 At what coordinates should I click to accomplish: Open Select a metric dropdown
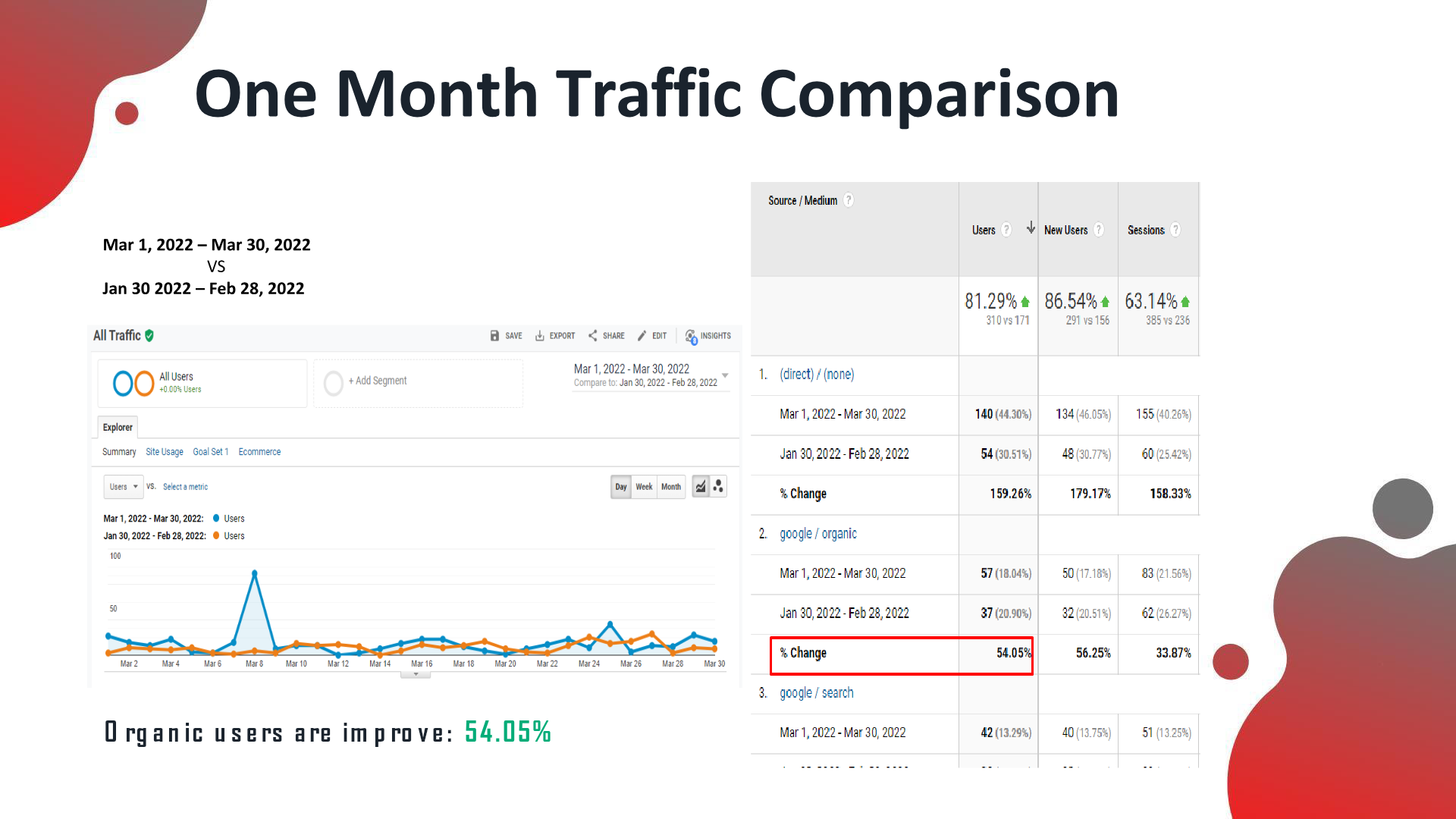pos(185,487)
